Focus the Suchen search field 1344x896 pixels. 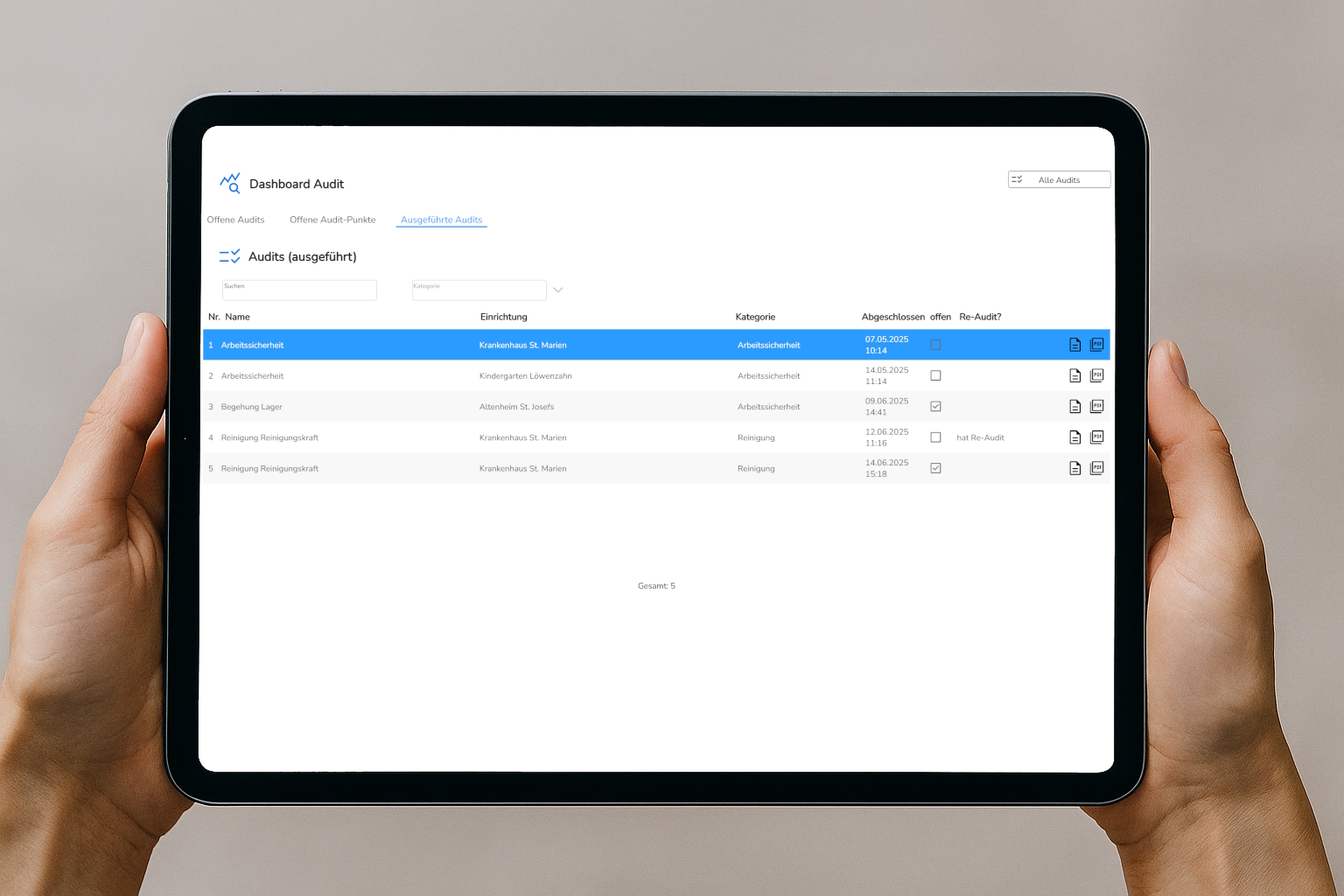pyautogui.click(x=299, y=290)
